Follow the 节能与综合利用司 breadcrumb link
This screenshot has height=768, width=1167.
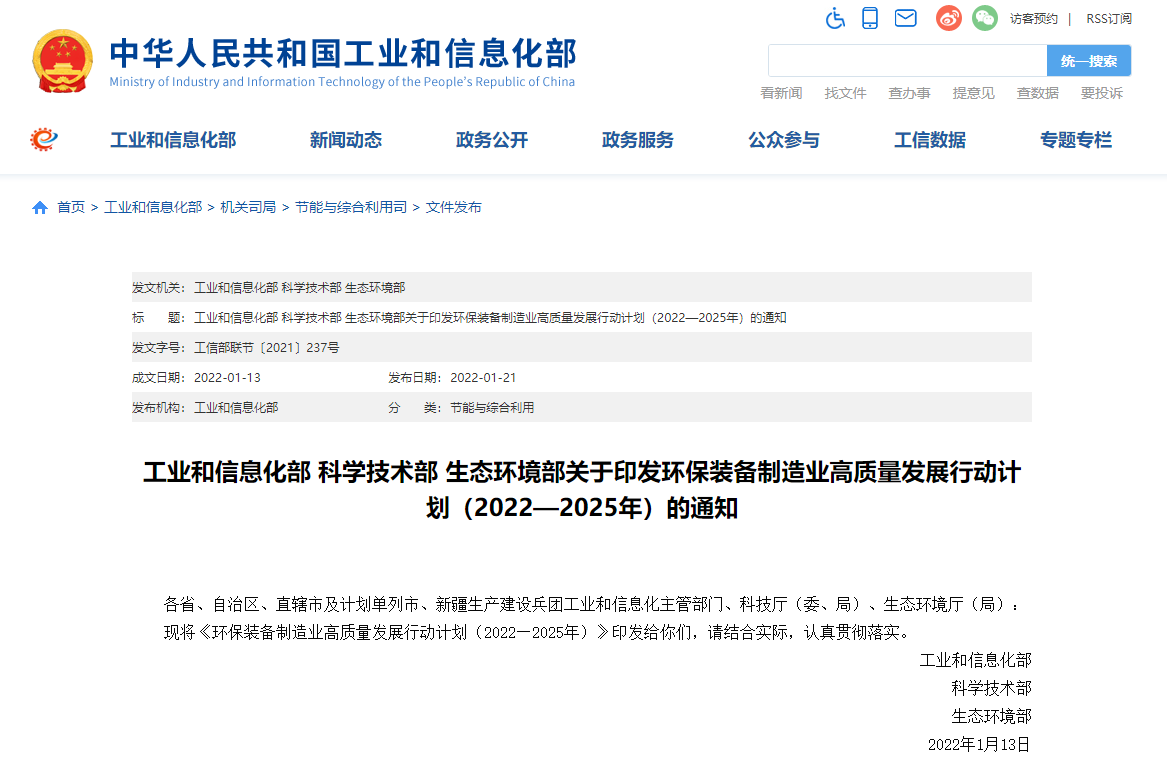tap(350, 208)
